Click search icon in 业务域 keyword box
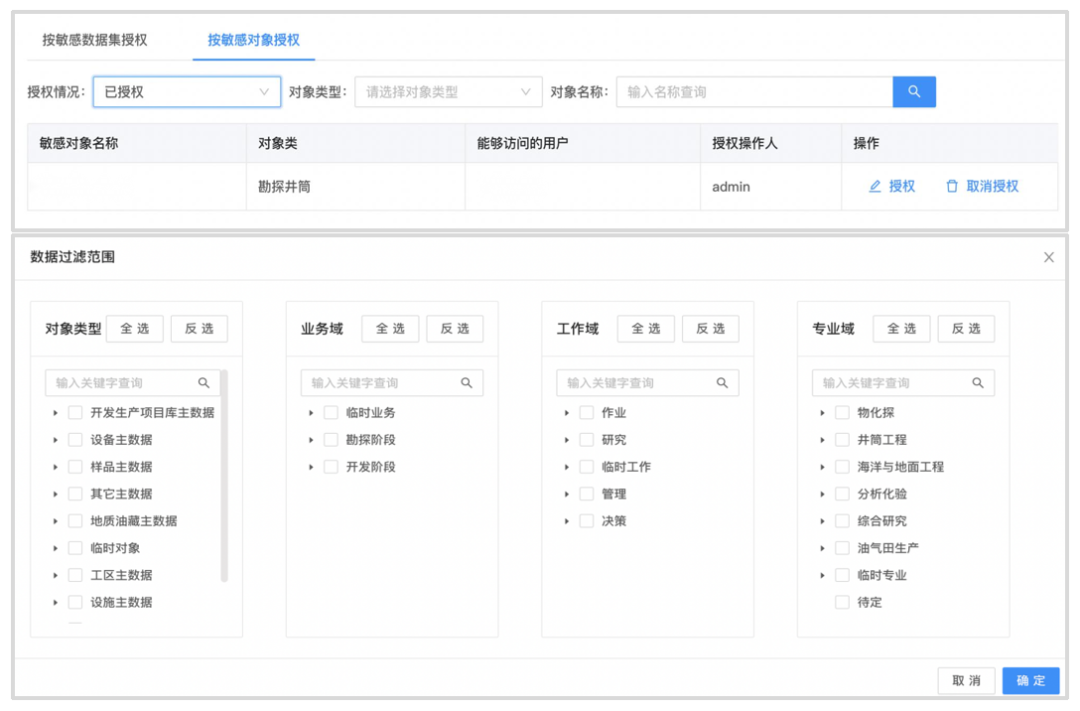Screen dimensions: 1080x711 pyautogui.click(x=466, y=383)
